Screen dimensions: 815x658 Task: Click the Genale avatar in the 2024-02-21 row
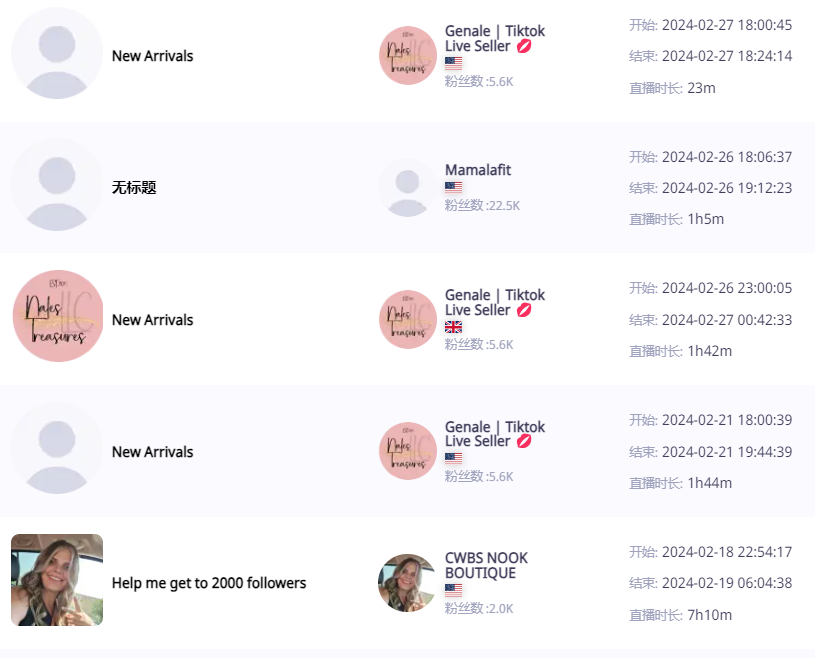coord(408,451)
